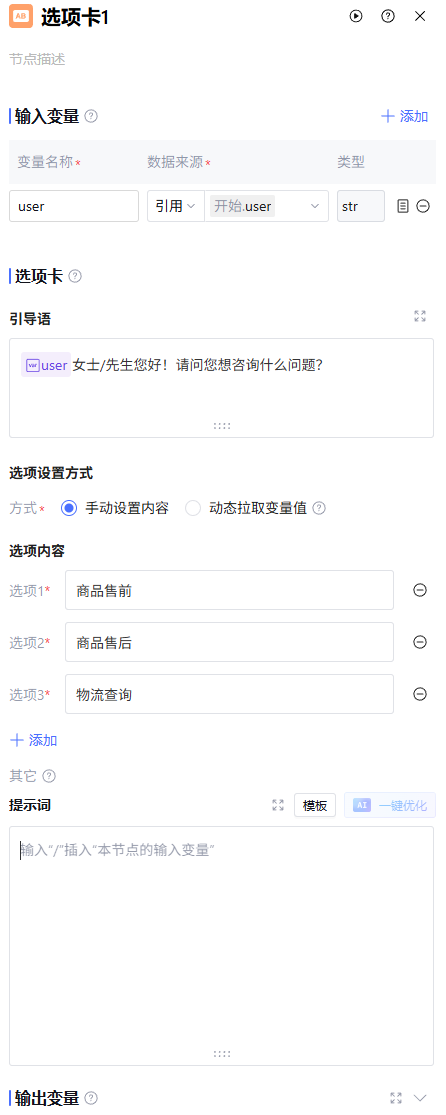
Task: Delete option 商品售前 with minus icon
Action: [x=420, y=590]
